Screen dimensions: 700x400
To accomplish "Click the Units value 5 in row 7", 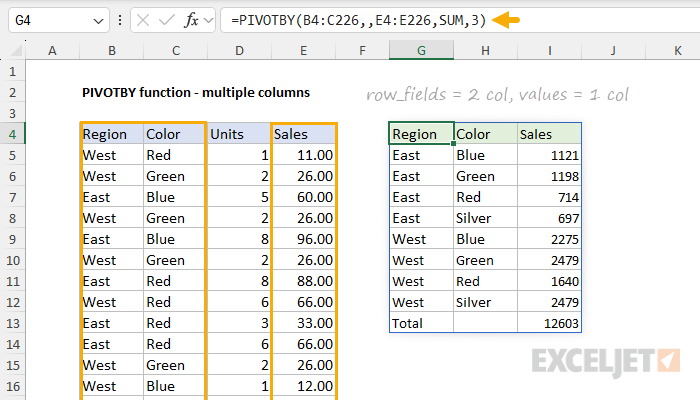I will [x=239, y=197].
